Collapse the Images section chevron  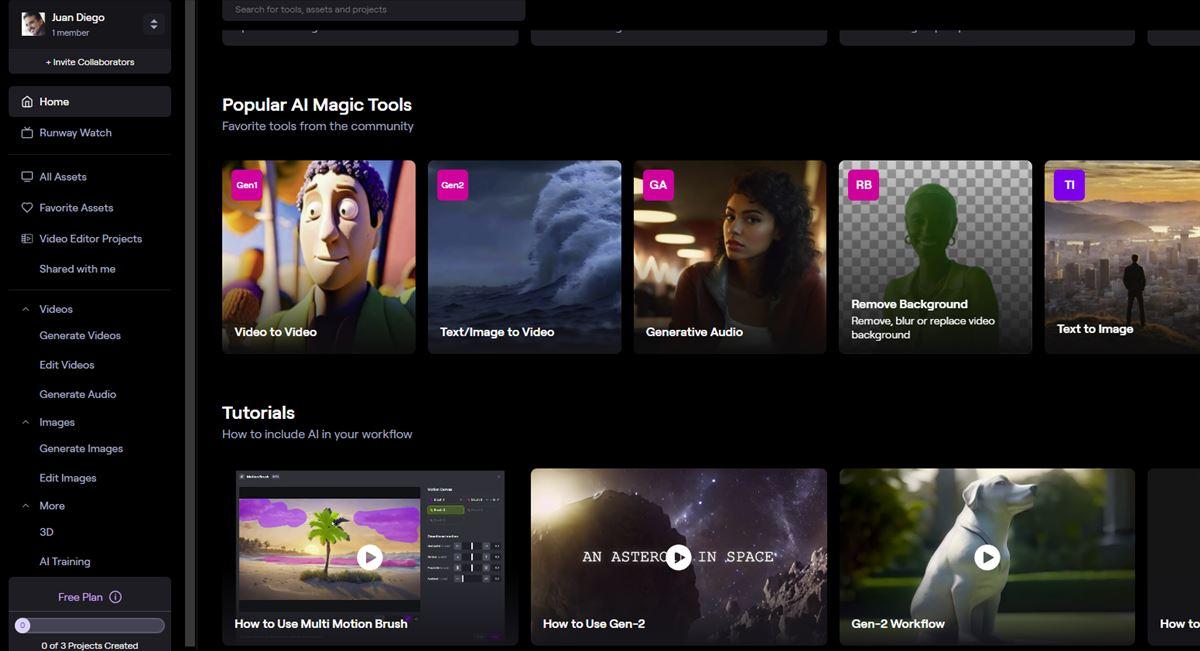point(26,423)
